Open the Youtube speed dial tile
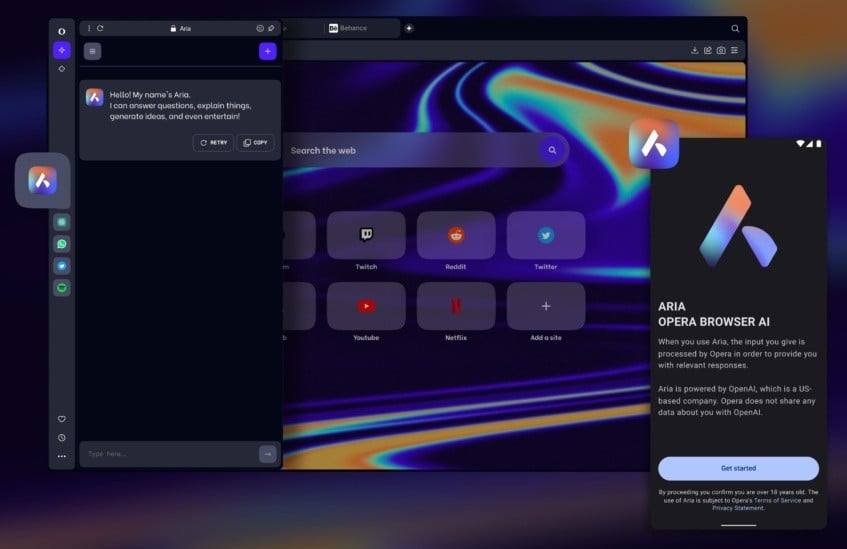Image resolution: width=847 pixels, height=549 pixels. 366,306
